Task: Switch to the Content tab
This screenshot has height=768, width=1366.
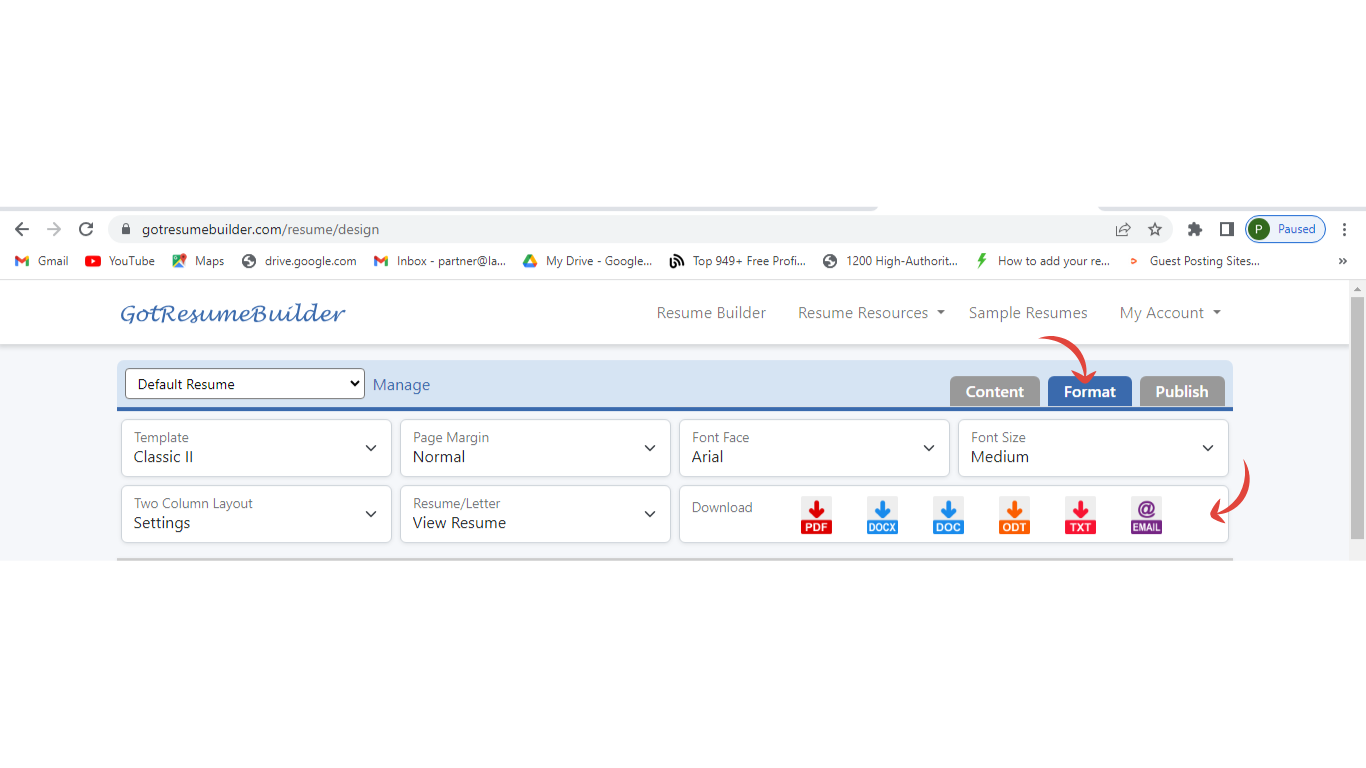Action: tap(994, 392)
